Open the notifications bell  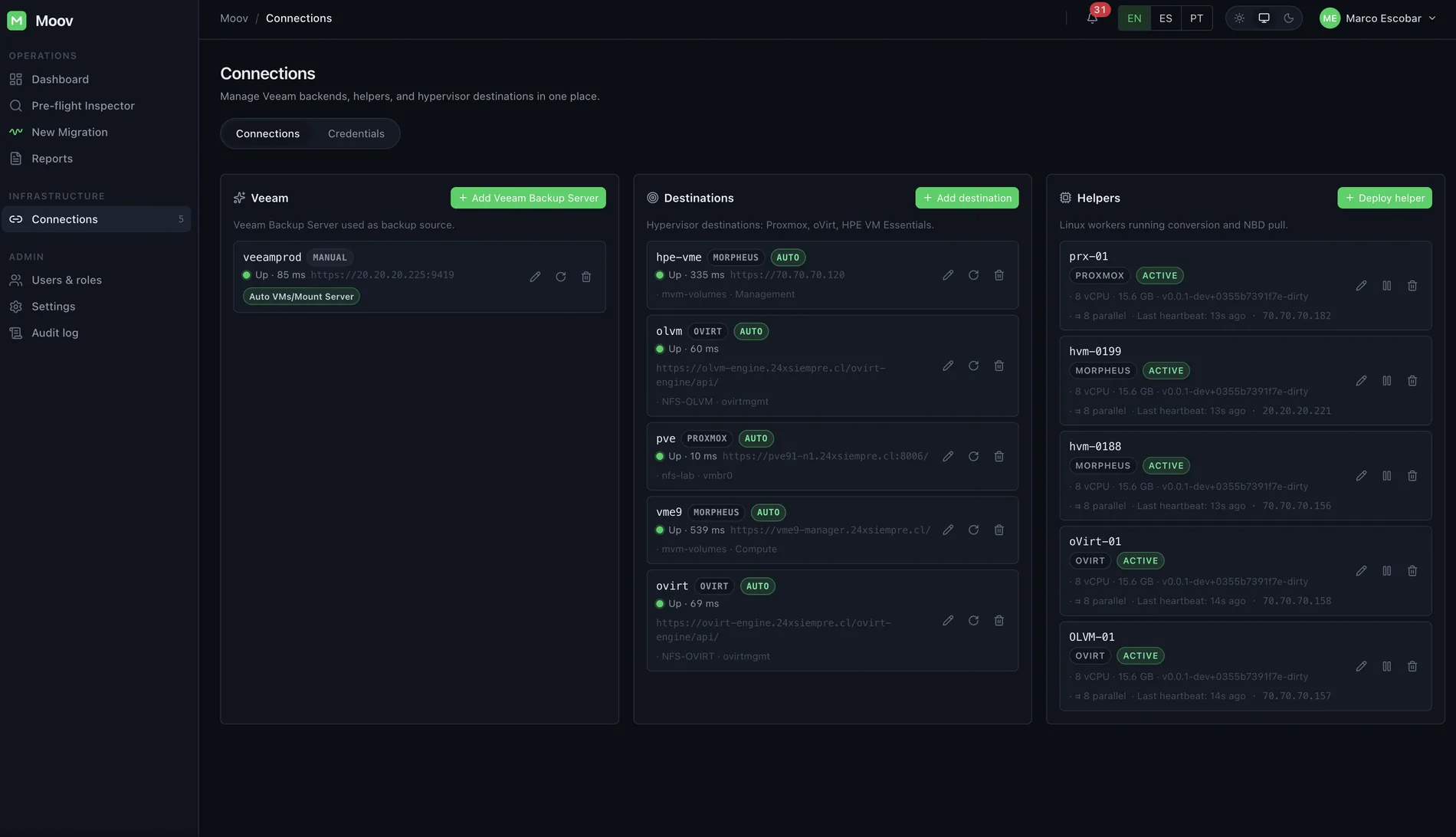(1092, 18)
